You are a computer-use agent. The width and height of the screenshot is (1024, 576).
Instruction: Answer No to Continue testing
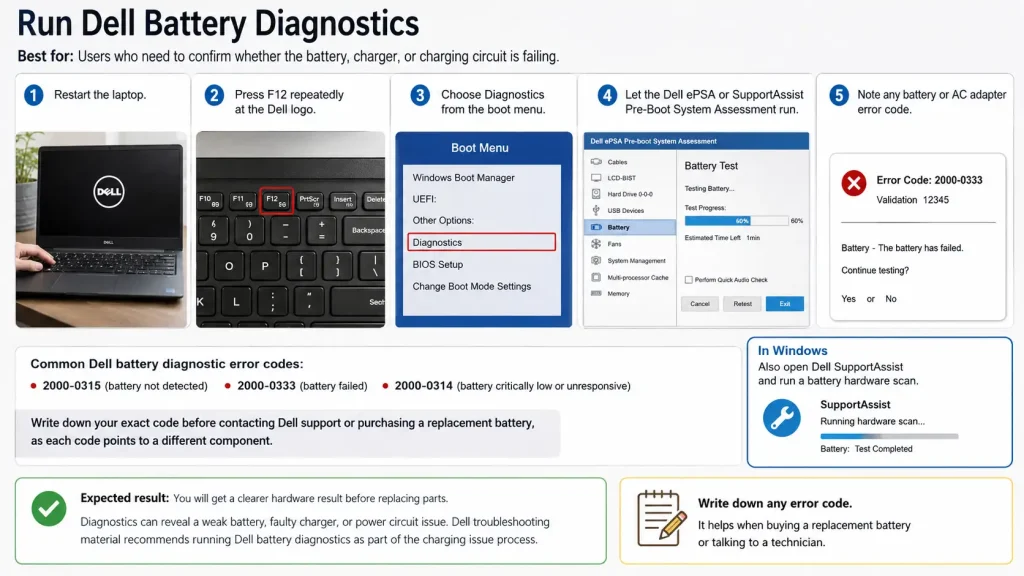coord(891,299)
